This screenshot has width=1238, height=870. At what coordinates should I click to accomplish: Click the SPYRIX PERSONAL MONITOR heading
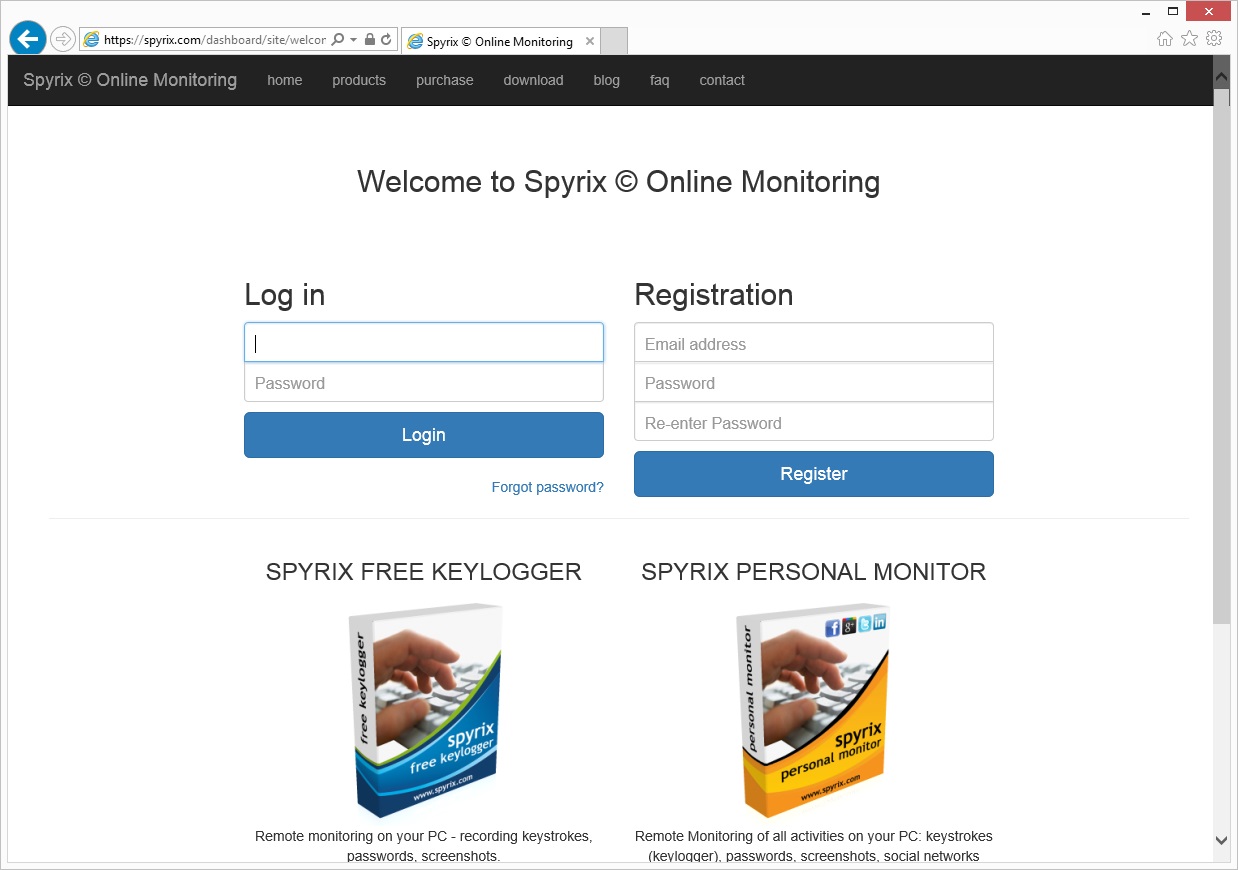click(x=814, y=572)
